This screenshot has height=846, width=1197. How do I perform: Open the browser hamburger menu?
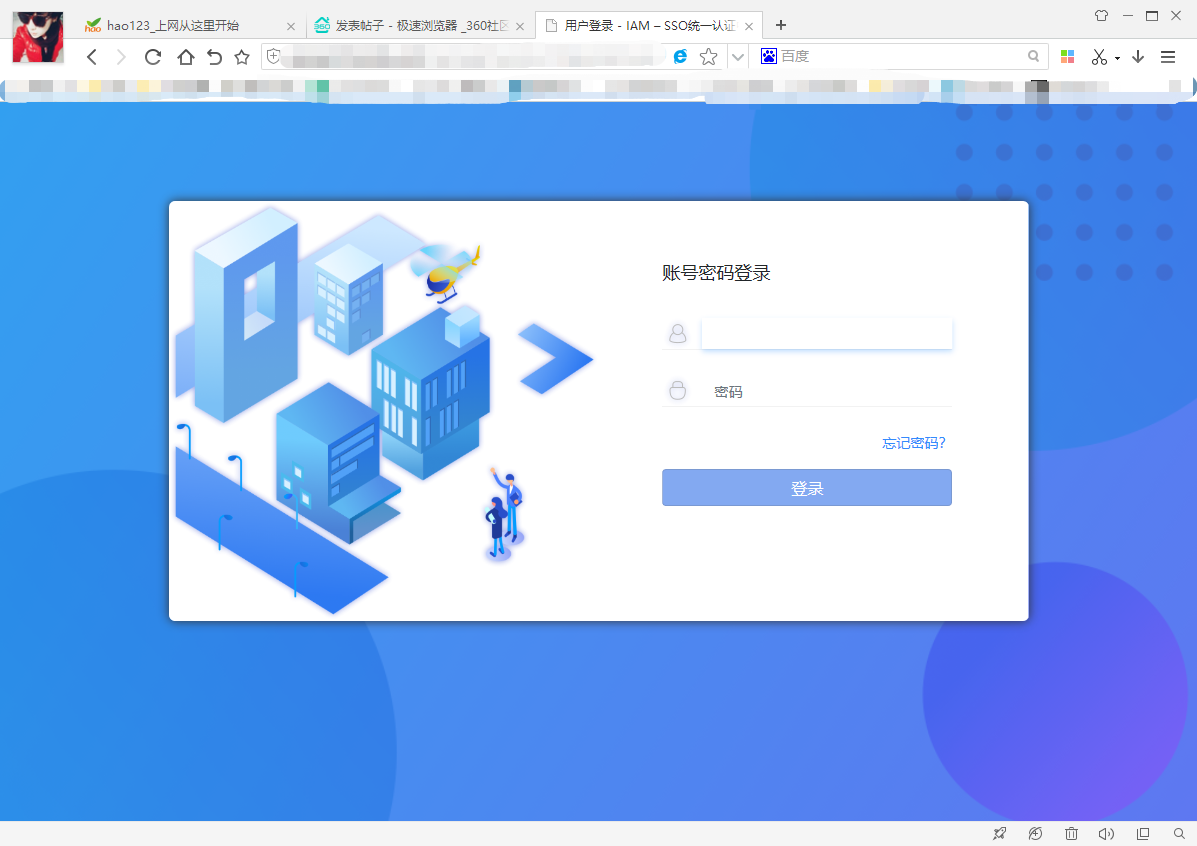click(1167, 57)
